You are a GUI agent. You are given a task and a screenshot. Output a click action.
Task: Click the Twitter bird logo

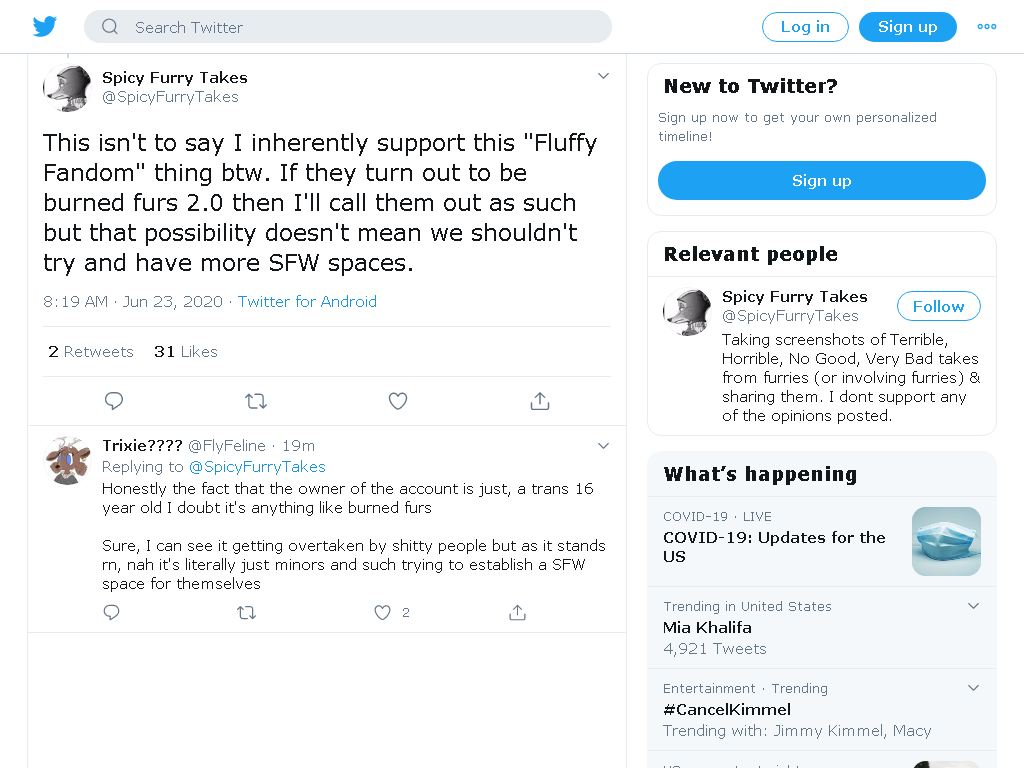(45, 27)
